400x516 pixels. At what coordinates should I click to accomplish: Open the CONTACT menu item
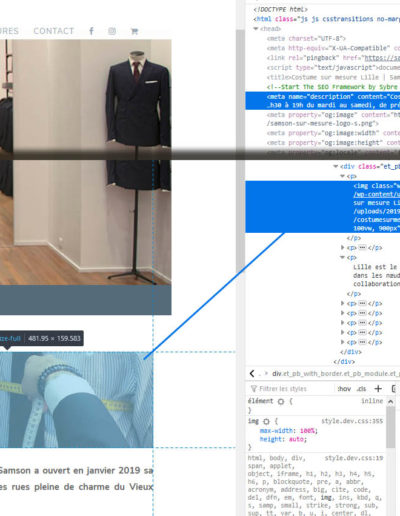coord(54,31)
